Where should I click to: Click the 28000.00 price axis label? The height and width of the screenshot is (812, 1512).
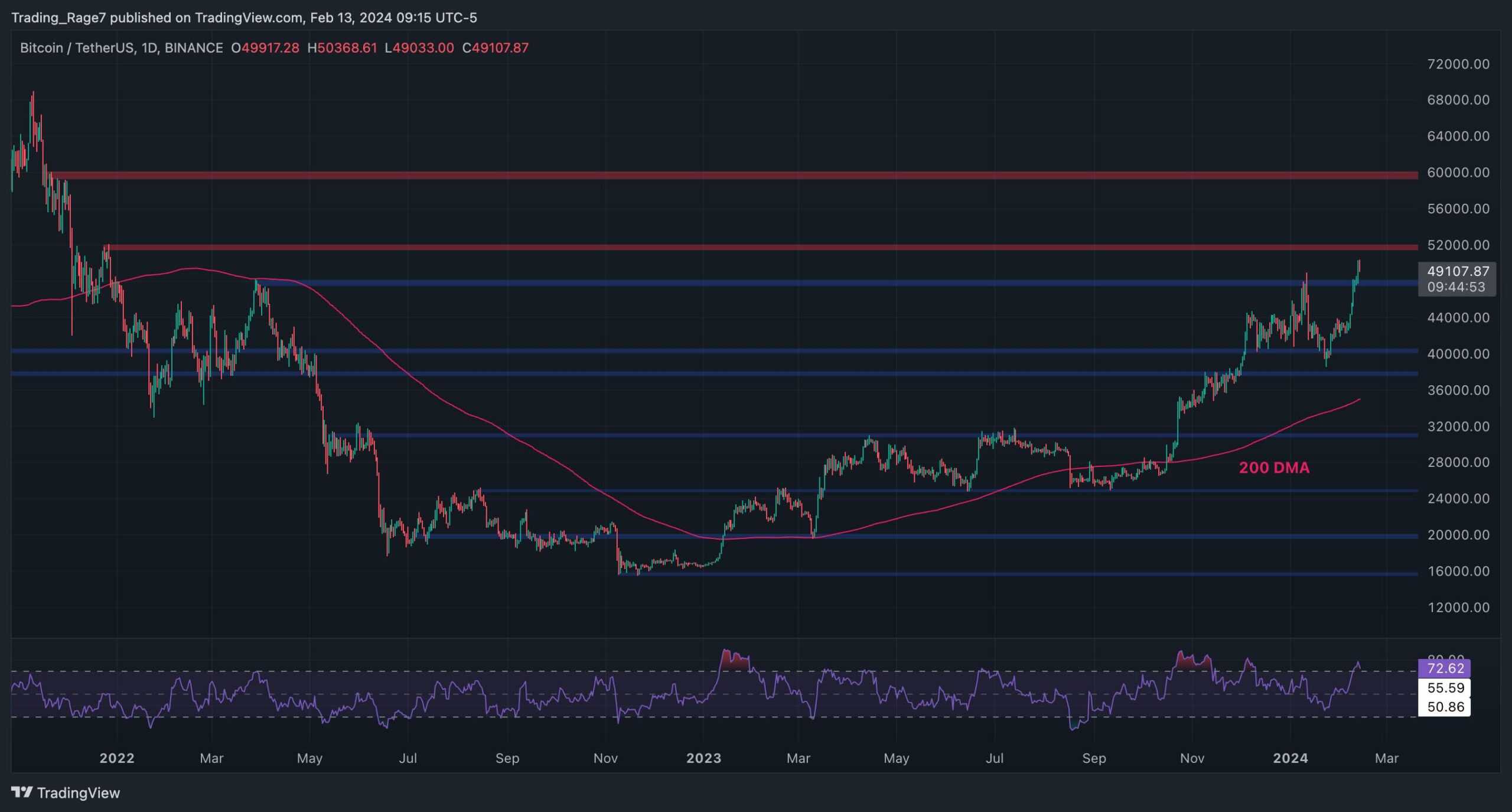(1458, 462)
